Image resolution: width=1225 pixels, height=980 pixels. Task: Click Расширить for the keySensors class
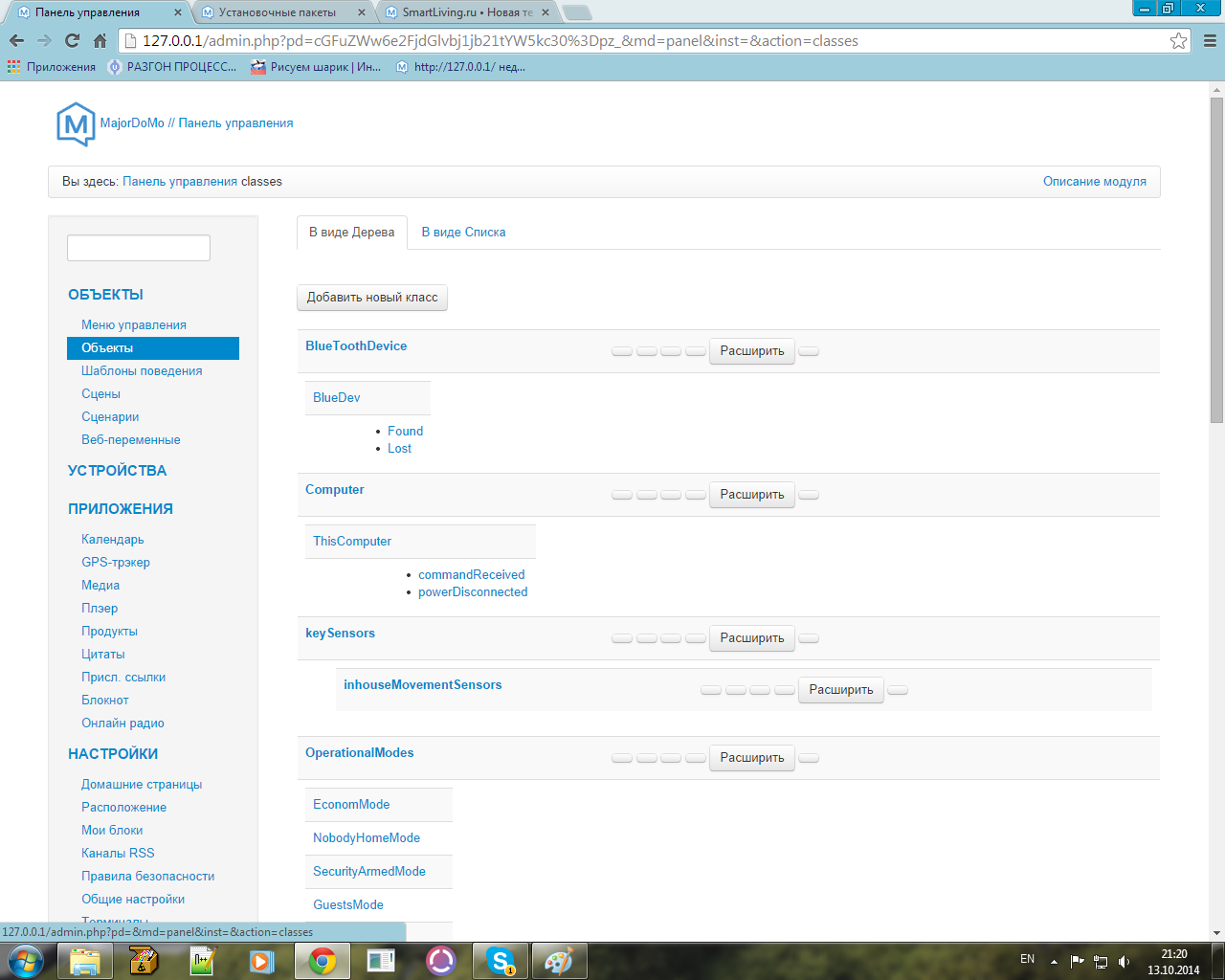pos(752,638)
